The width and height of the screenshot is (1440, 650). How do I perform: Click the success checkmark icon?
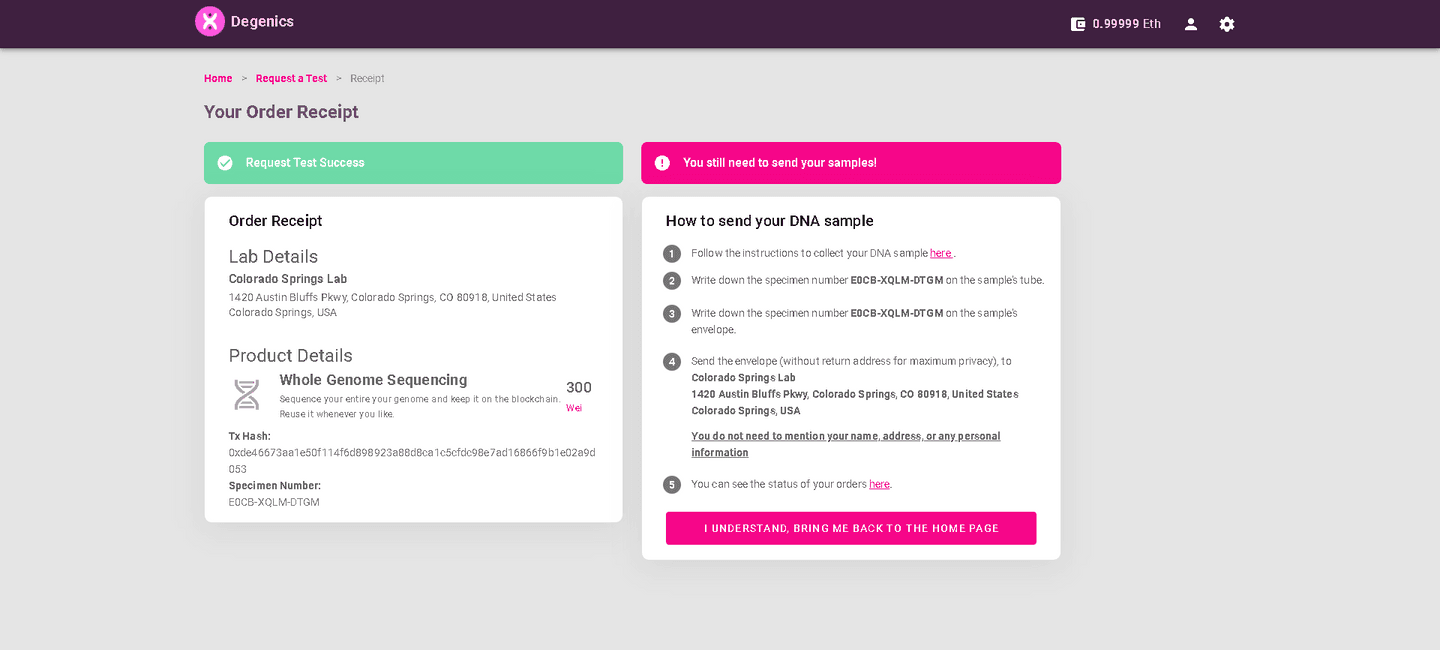coord(225,163)
